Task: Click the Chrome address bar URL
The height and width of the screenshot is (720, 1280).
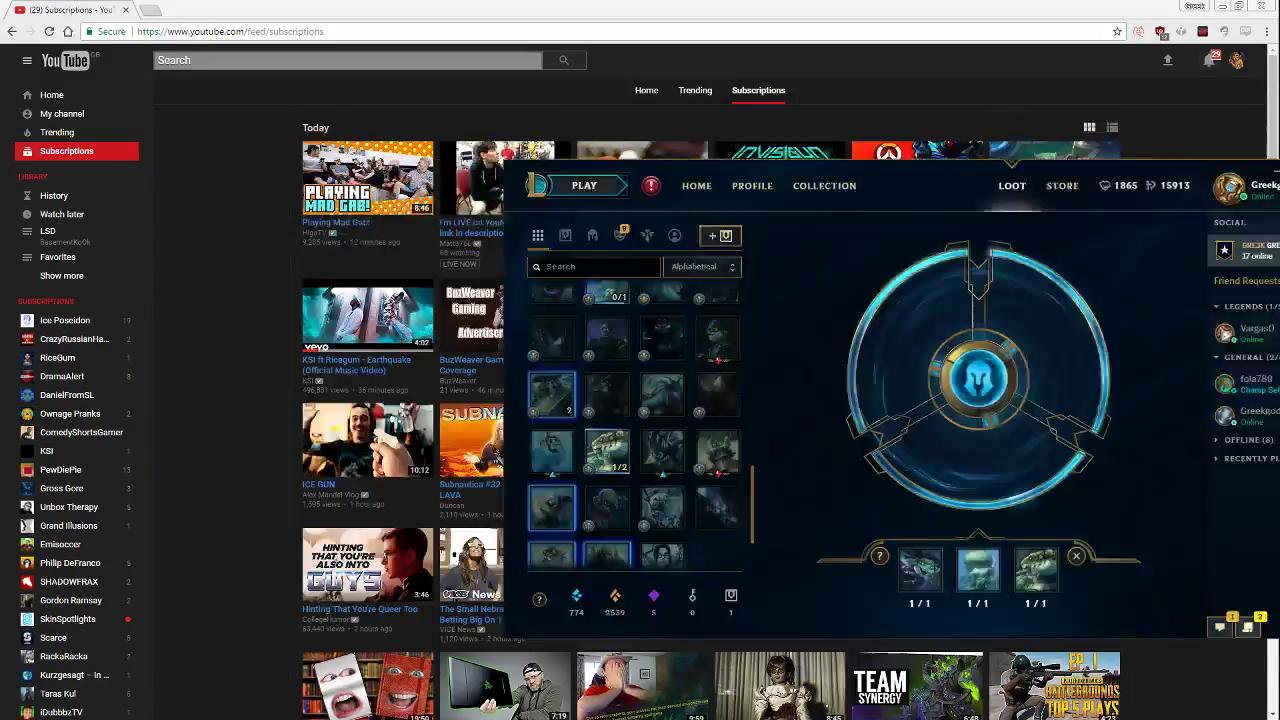Action: click(231, 32)
